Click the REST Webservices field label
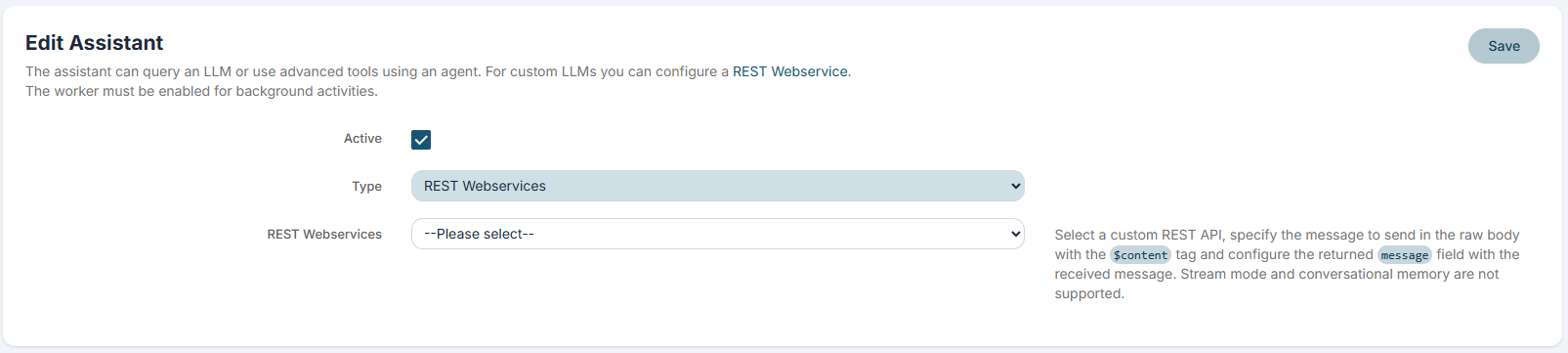The width and height of the screenshot is (1568, 353). pos(324,235)
